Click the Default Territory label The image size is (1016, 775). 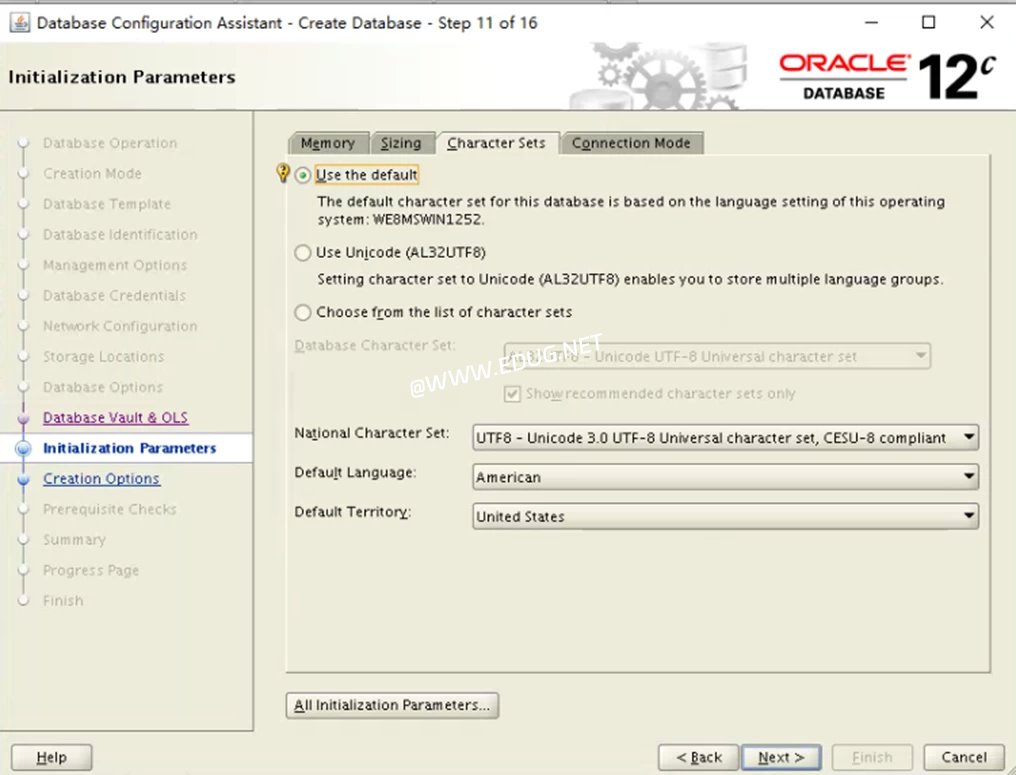(x=352, y=512)
